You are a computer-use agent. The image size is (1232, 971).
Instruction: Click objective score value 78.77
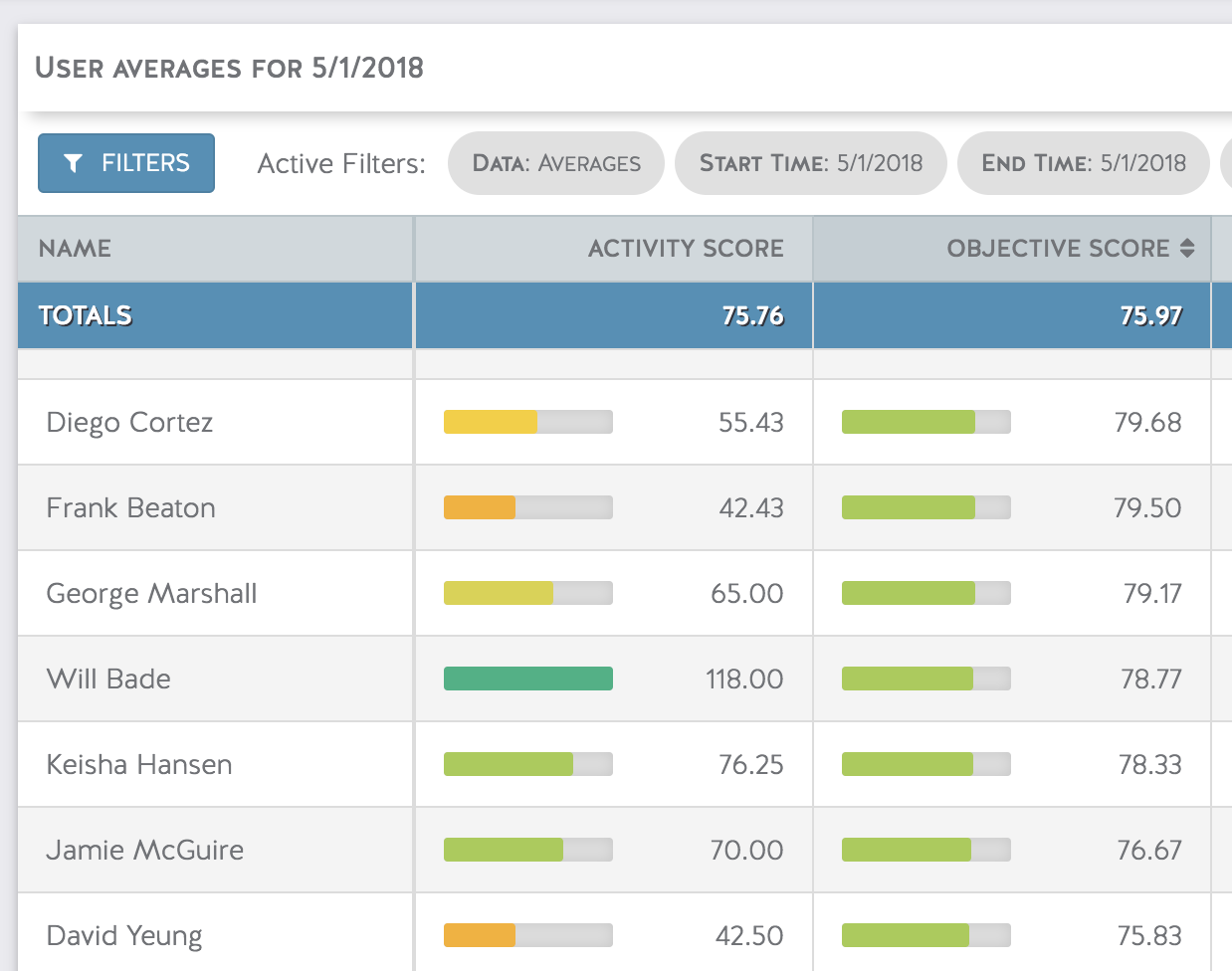coord(1151,679)
